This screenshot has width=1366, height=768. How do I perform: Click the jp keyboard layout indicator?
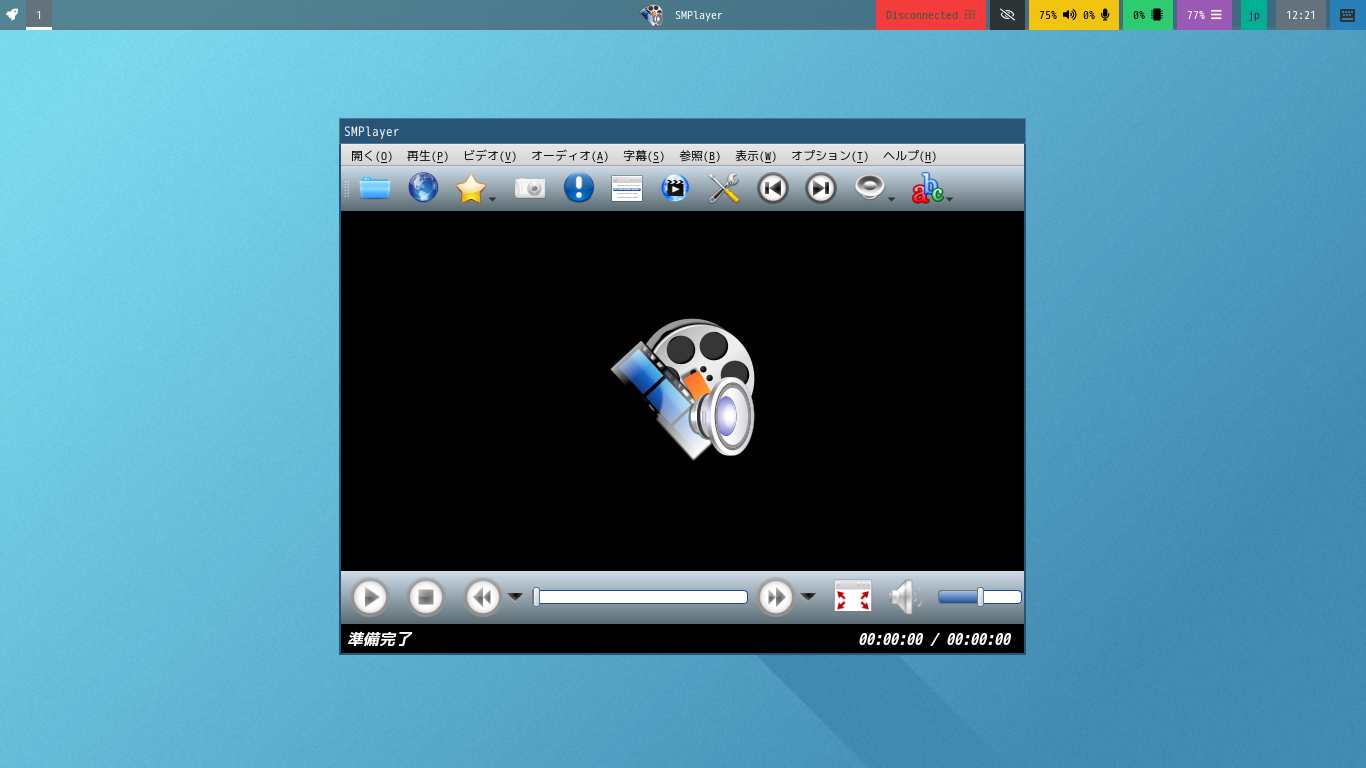[x=1254, y=15]
